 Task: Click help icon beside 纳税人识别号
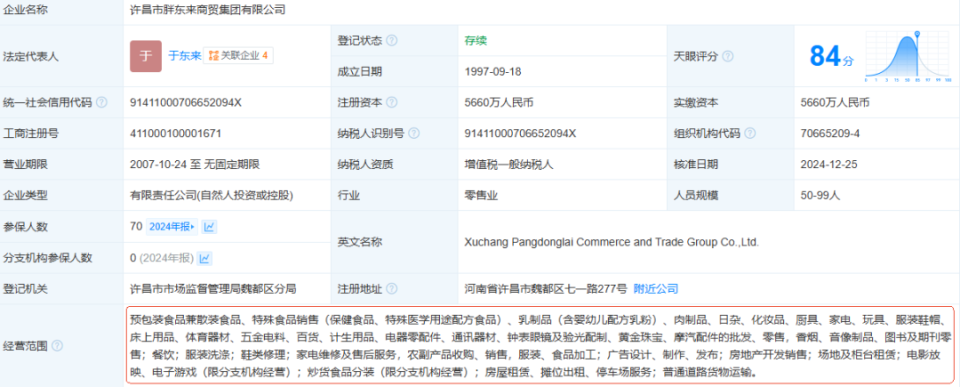point(414,133)
